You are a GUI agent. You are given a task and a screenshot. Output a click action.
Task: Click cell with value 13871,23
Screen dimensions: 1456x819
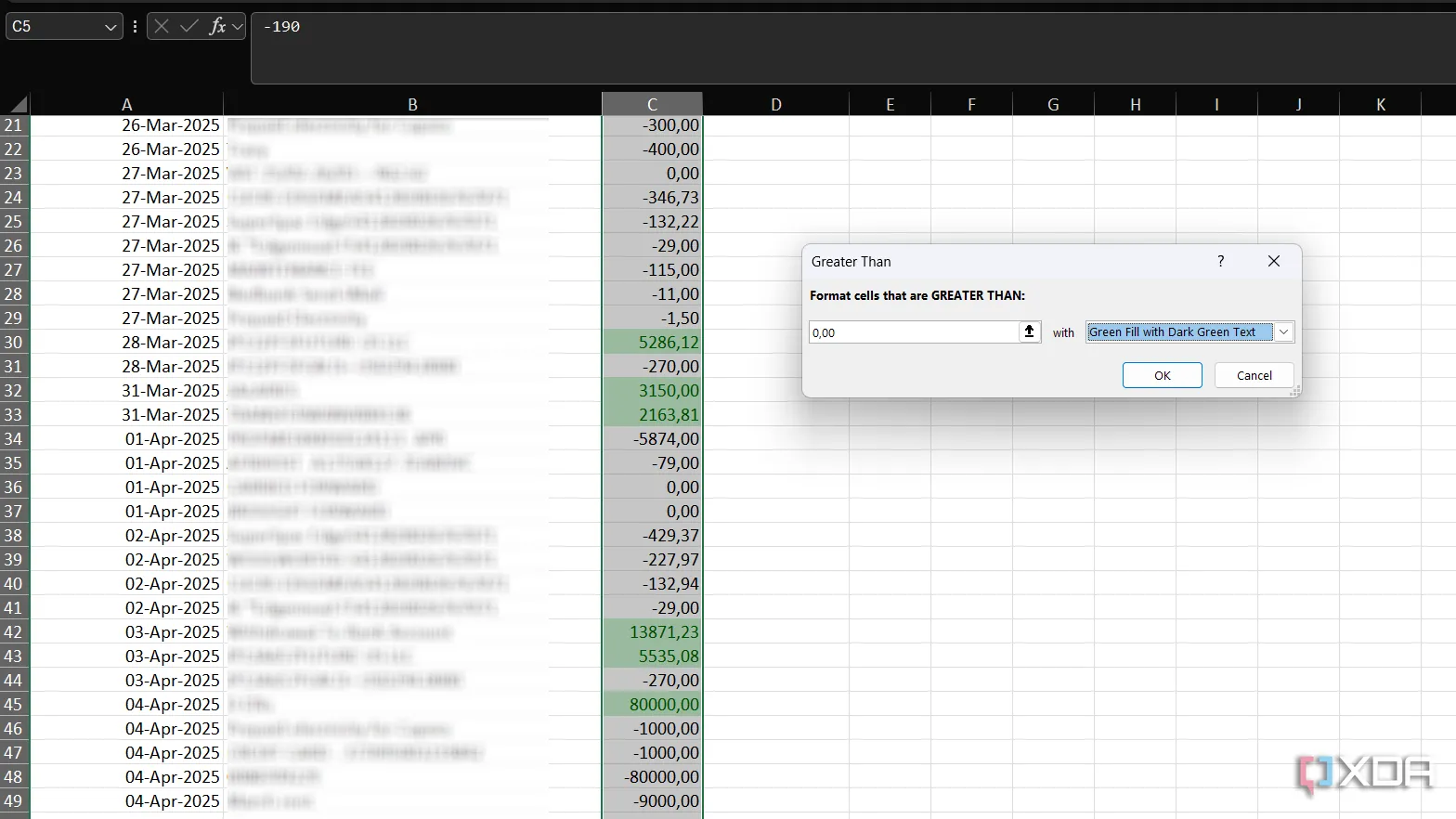point(652,632)
